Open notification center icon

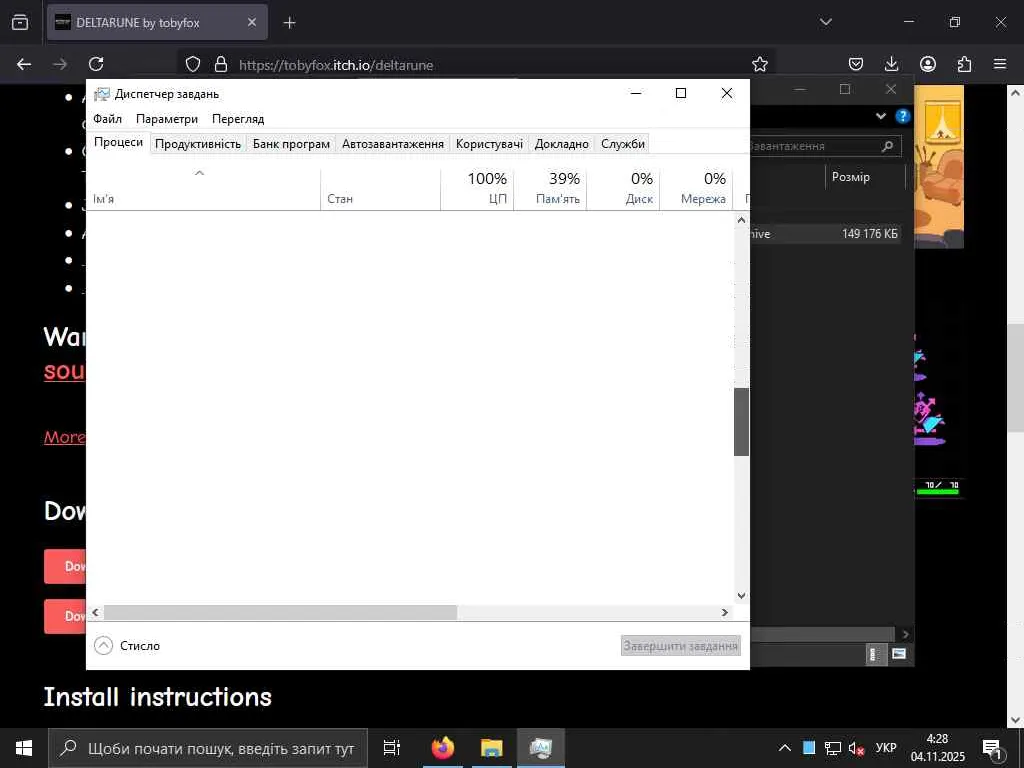(993, 748)
